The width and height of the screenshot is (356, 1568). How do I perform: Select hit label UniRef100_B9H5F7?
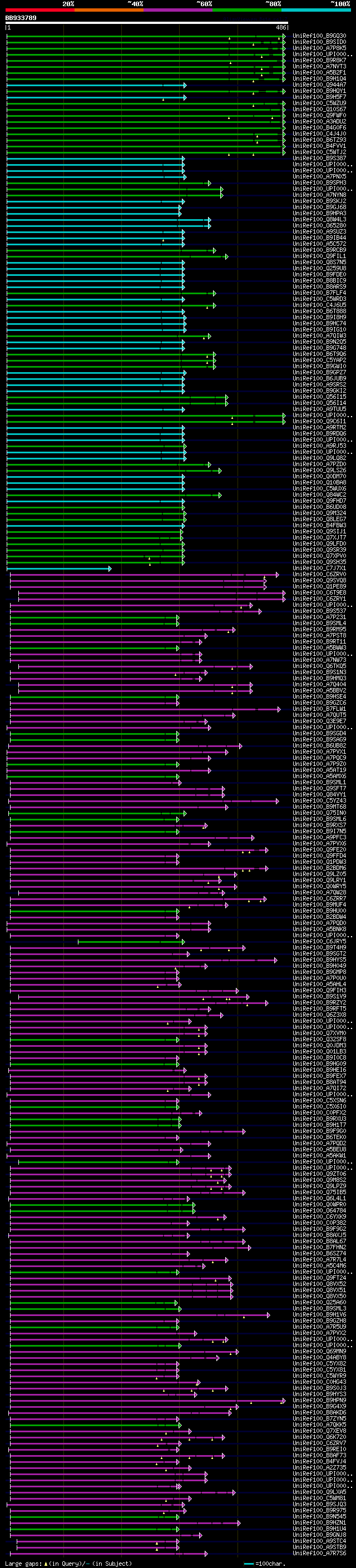[x=319, y=97]
